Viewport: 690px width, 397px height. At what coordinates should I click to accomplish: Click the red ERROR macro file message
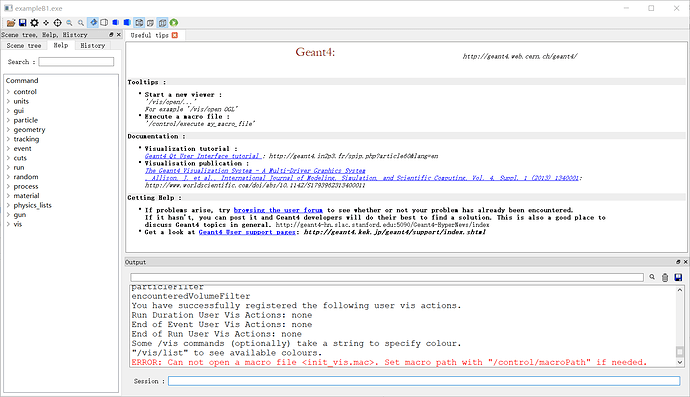point(389,362)
